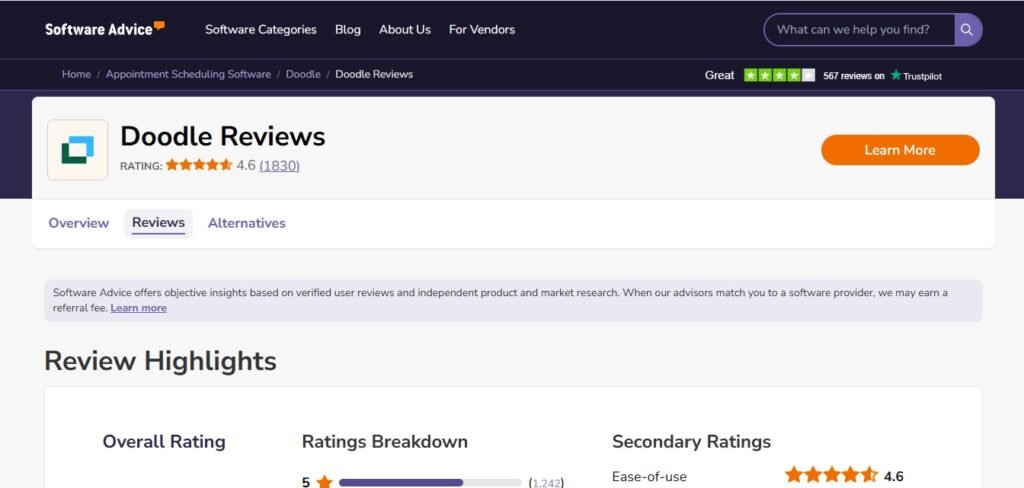Screen dimensions: 1024x488
Task: Click the 'Ease-of-use' label
Action: tap(649, 477)
